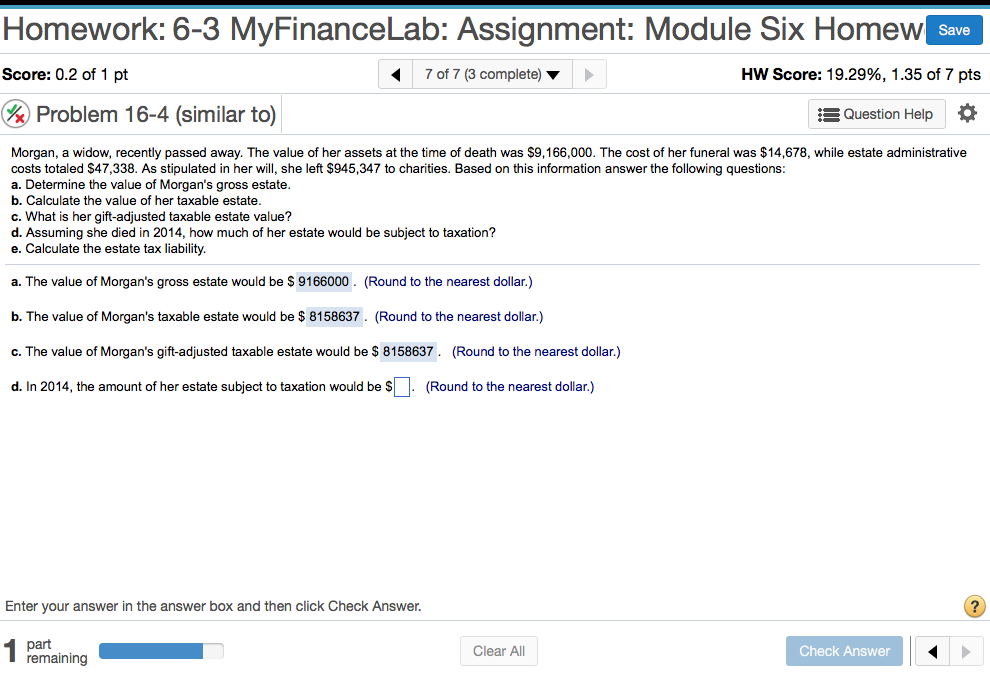The image size is (990, 679).
Task: Click the empty answer box for part d
Action: 400,386
